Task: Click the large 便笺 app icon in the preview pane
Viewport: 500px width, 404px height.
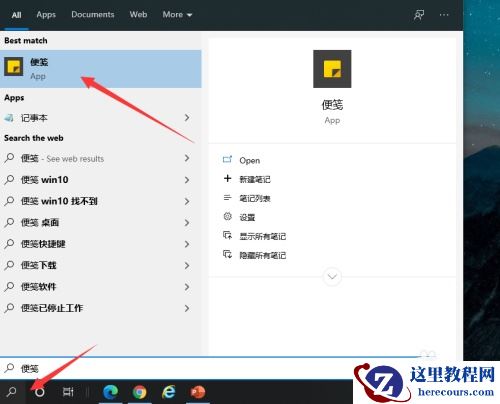Action: point(332,69)
